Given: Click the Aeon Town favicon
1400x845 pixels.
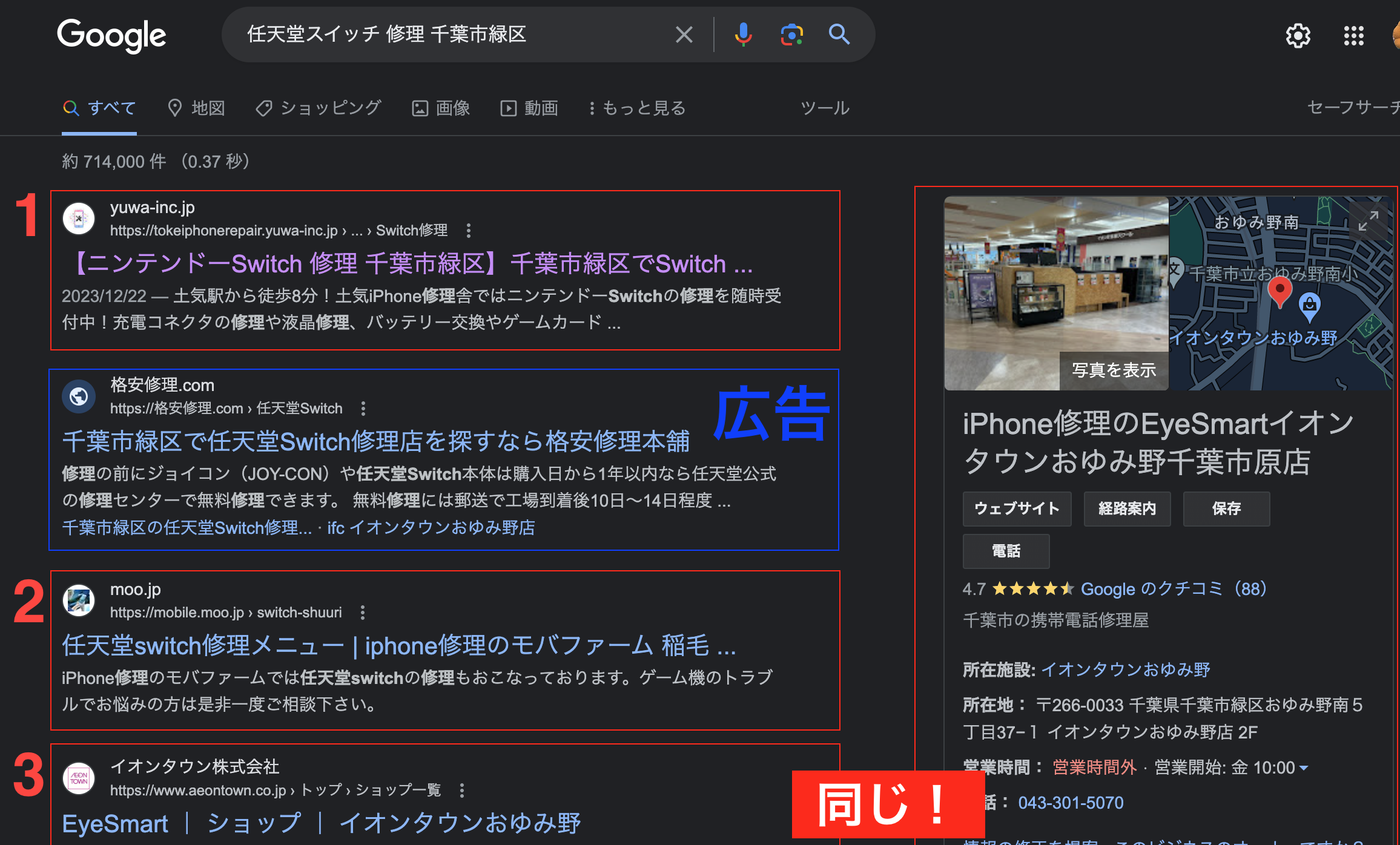Looking at the screenshot, I should 79,778.
